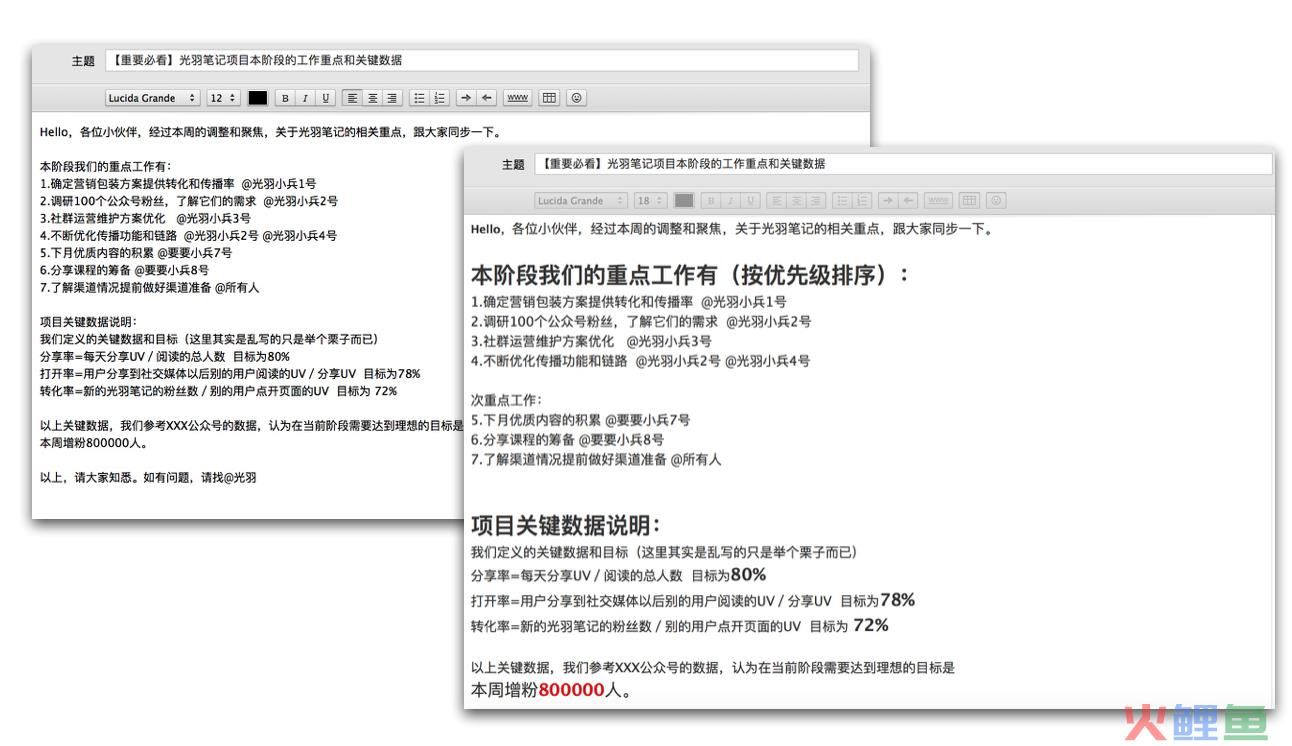The image size is (1292, 746).
Task: Open the emoji smiley picker in front window
Action: (x=996, y=201)
